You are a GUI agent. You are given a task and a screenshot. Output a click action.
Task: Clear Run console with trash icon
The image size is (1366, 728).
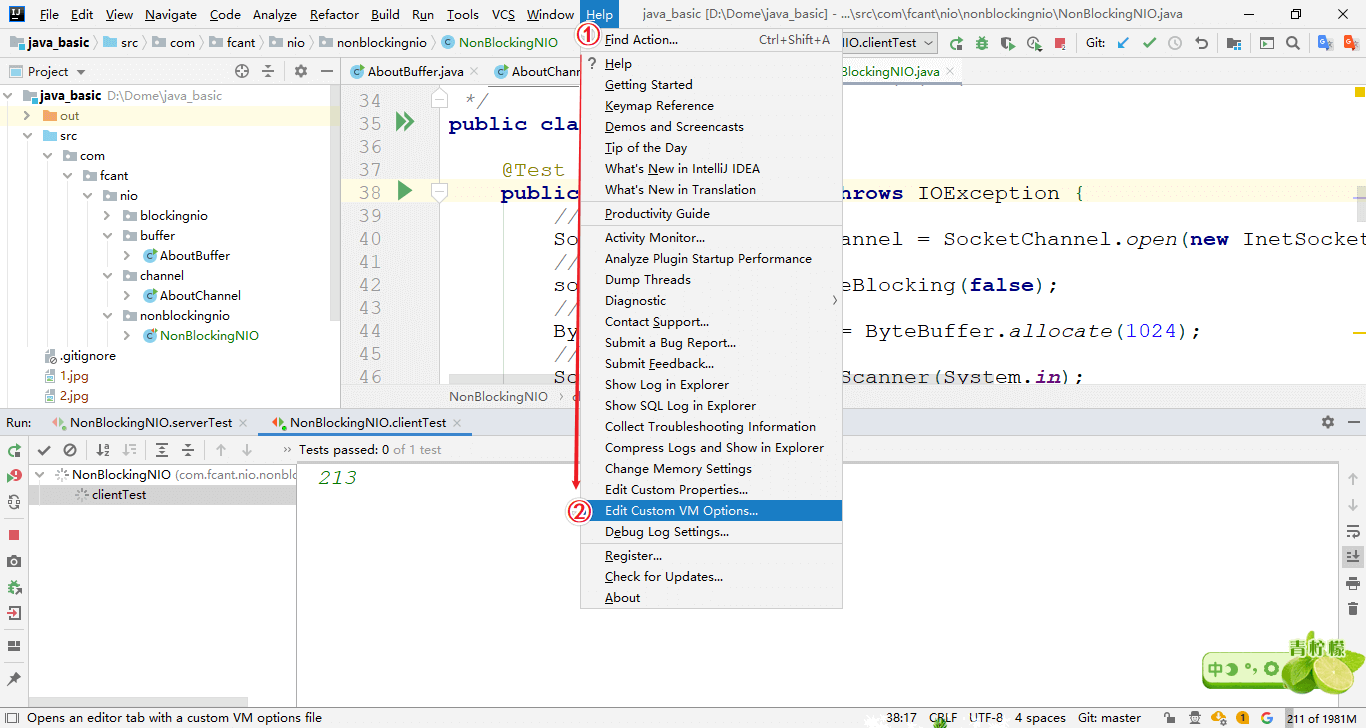[1352, 608]
